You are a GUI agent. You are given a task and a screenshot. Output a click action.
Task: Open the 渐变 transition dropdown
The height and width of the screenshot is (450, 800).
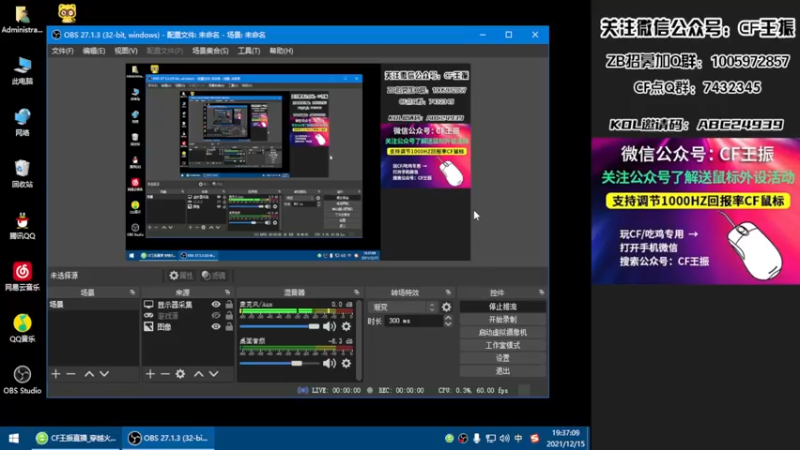point(403,307)
